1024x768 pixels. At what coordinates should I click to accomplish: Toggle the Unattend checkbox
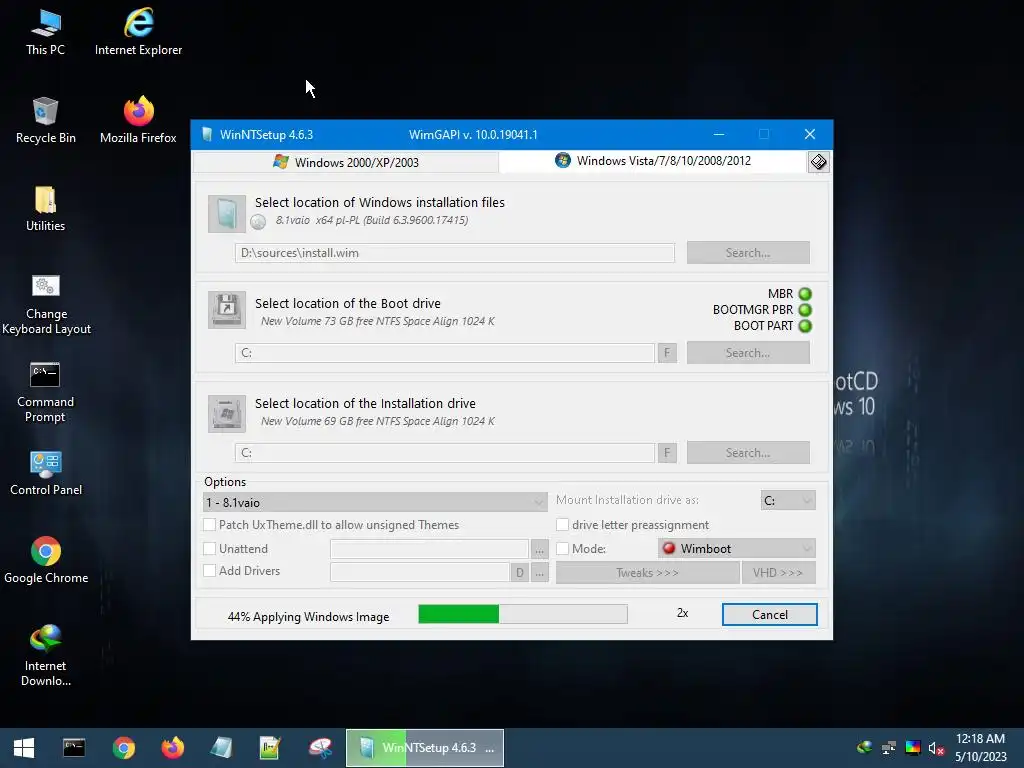(x=210, y=549)
